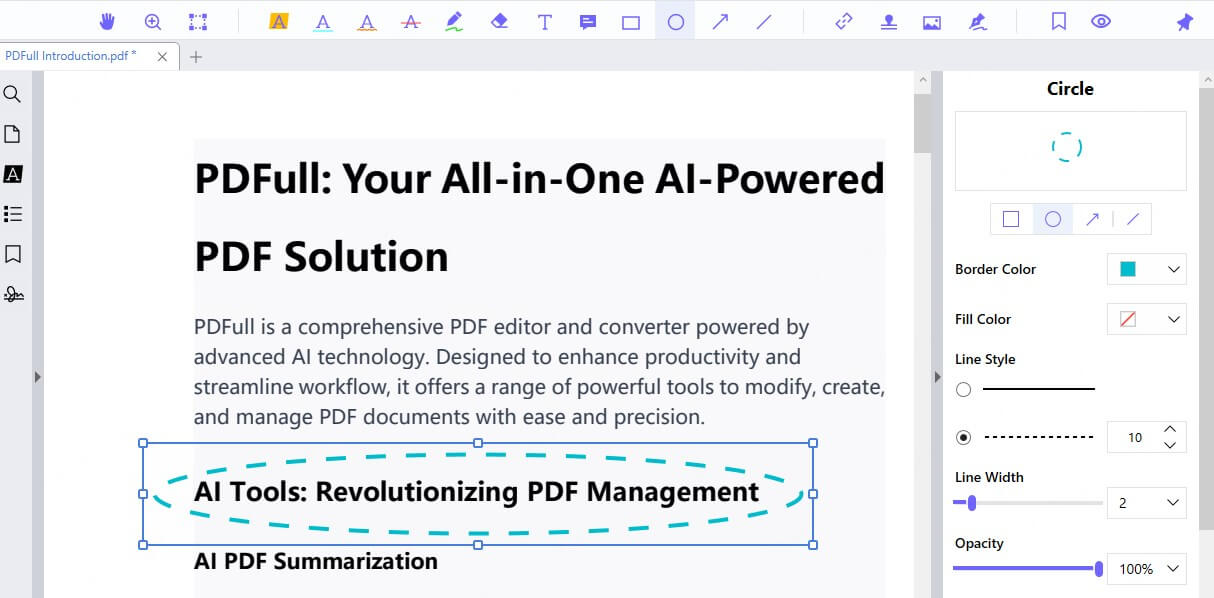Select the Strikethrough text tool
Image resolution: width=1214 pixels, height=598 pixels.
(x=410, y=20)
